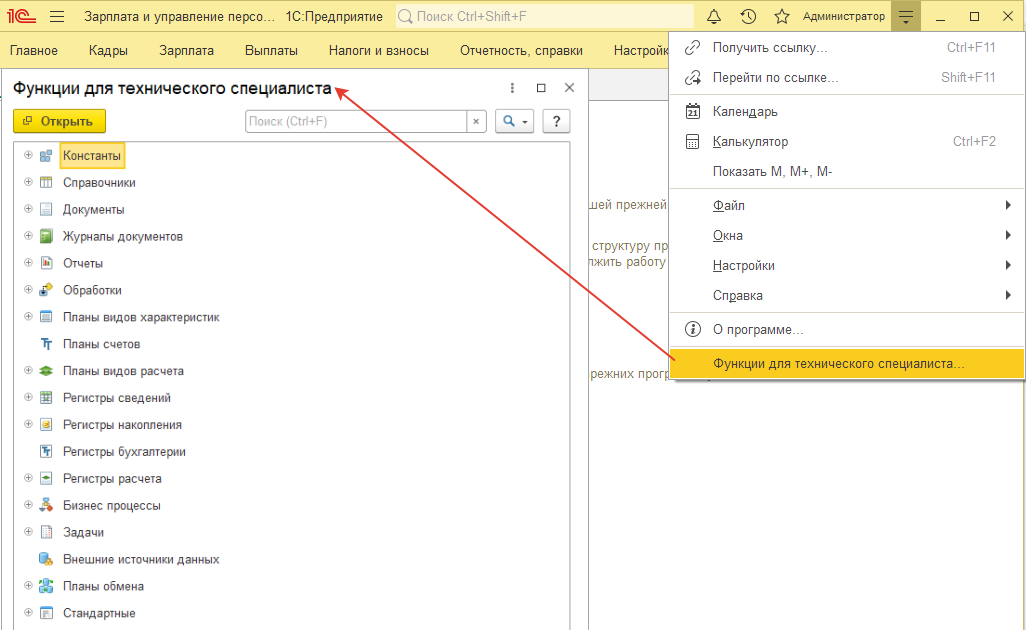Click the help question mark button
The width and height of the screenshot is (1026, 630).
coord(556,121)
